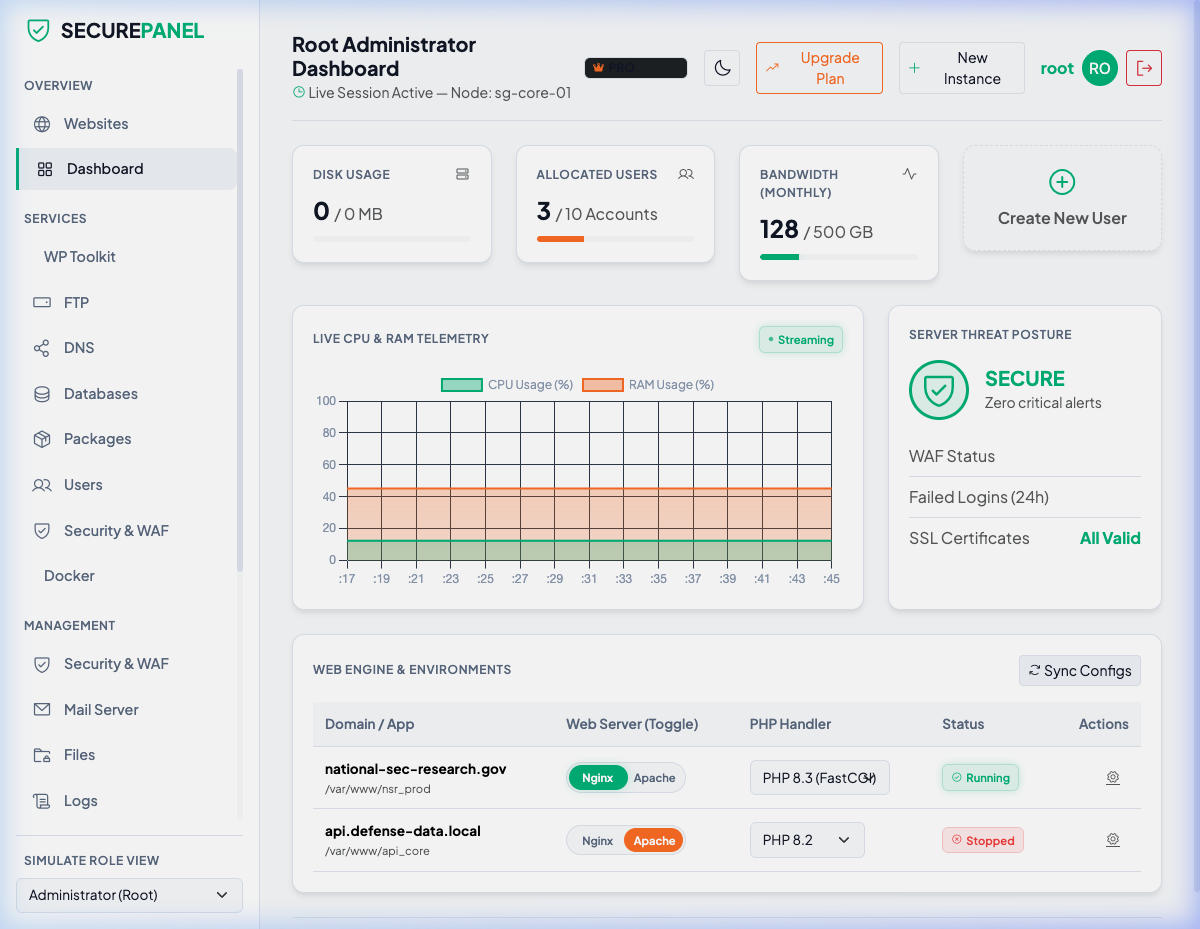Click the PRO crown badge
This screenshot has height=929, width=1200.
coord(636,68)
